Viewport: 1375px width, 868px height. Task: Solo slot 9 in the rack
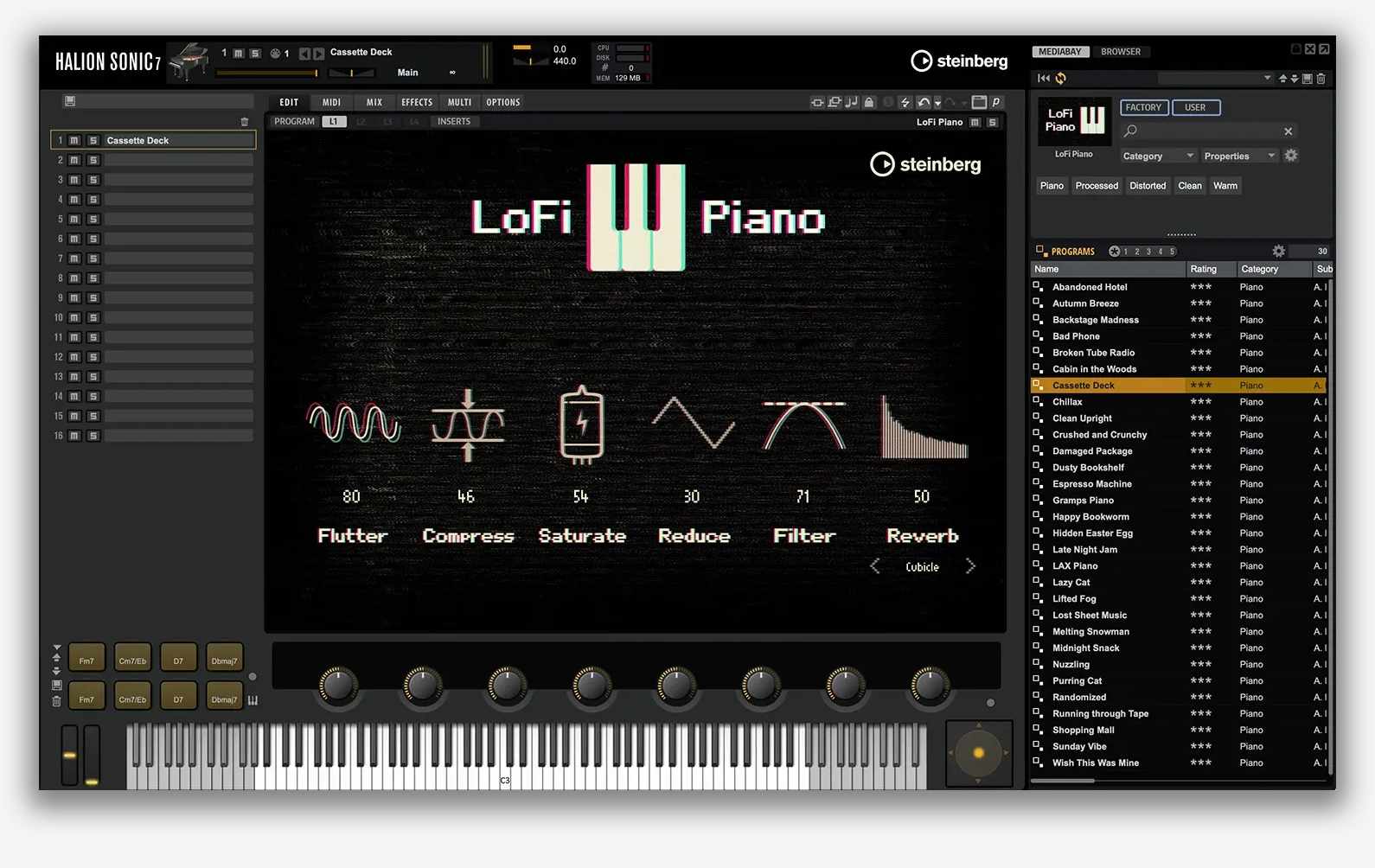point(93,298)
